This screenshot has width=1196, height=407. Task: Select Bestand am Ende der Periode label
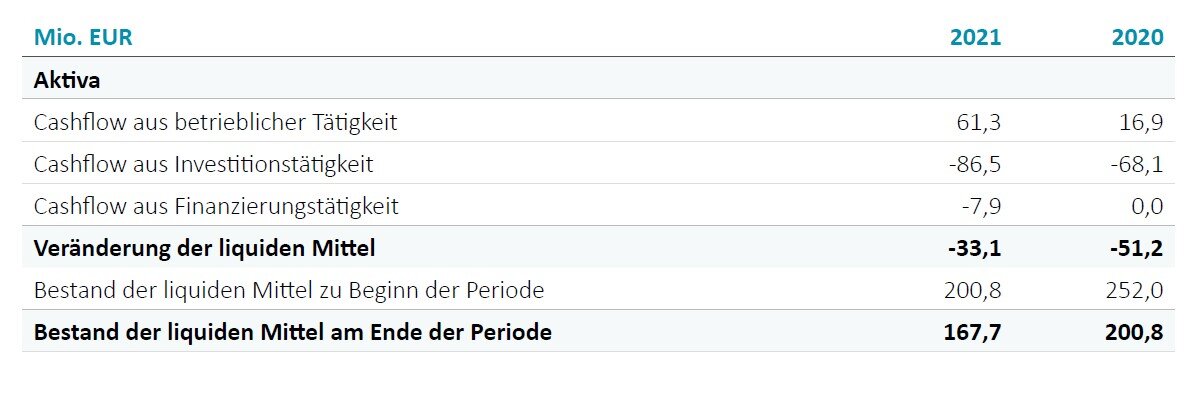(x=293, y=332)
